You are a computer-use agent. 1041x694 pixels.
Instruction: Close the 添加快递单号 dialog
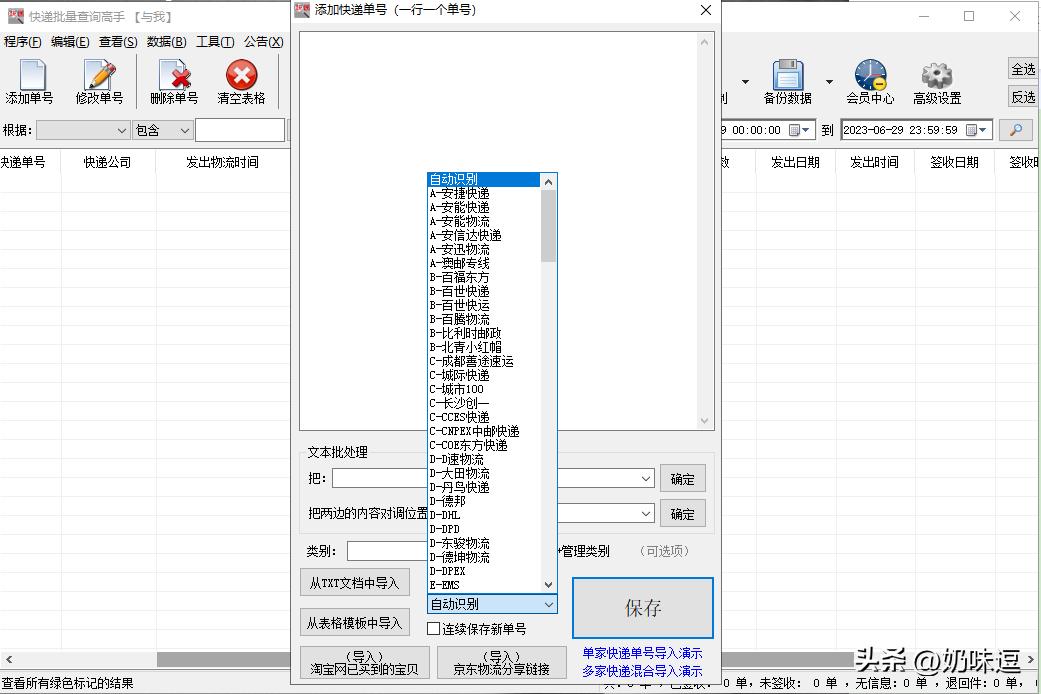click(x=706, y=10)
